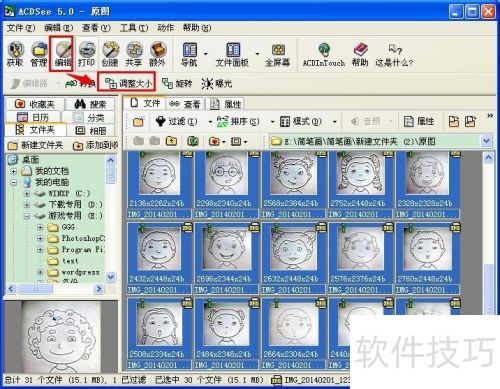500x389 pixels.
Task: Click 曝光 (Exposure) in edit toolbar
Action: (x=217, y=83)
